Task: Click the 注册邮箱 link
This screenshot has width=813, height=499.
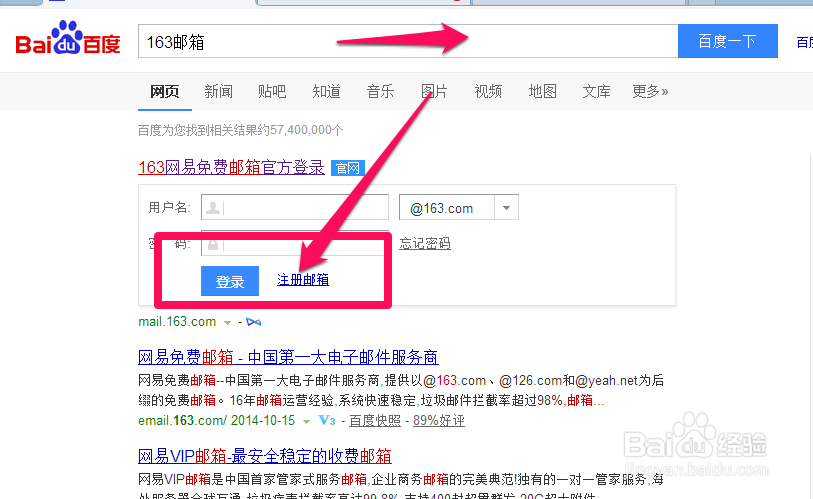Action: click(x=303, y=280)
